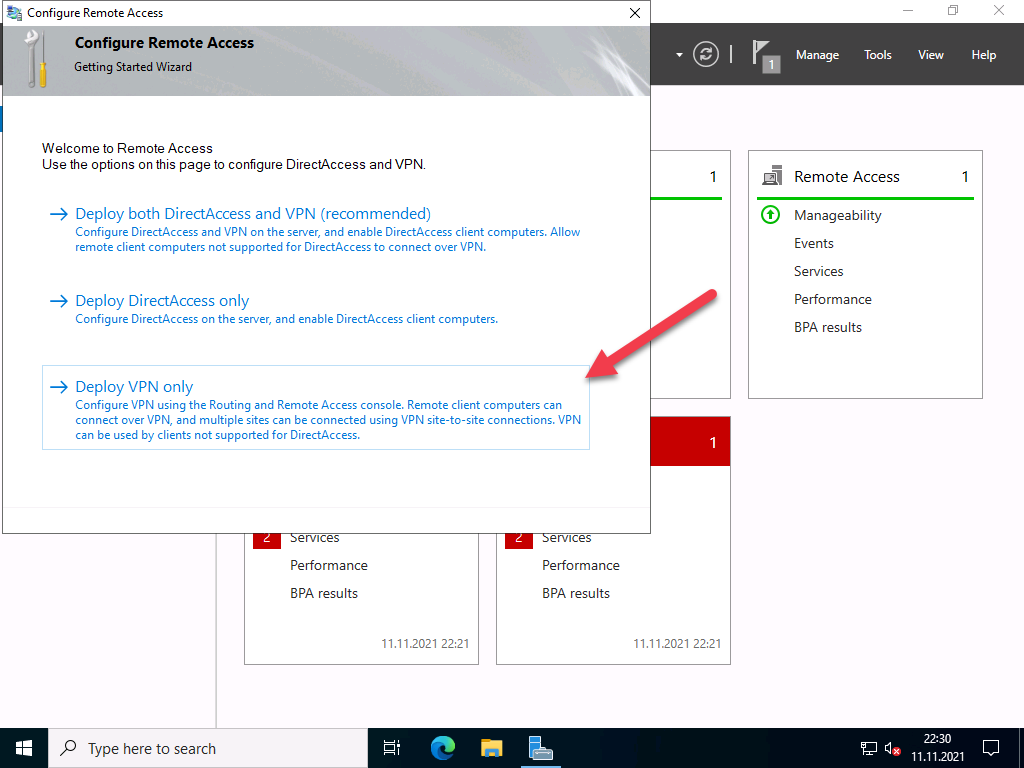Open Performance in Remote Access tile
The height and width of the screenshot is (768, 1024).
[833, 300]
